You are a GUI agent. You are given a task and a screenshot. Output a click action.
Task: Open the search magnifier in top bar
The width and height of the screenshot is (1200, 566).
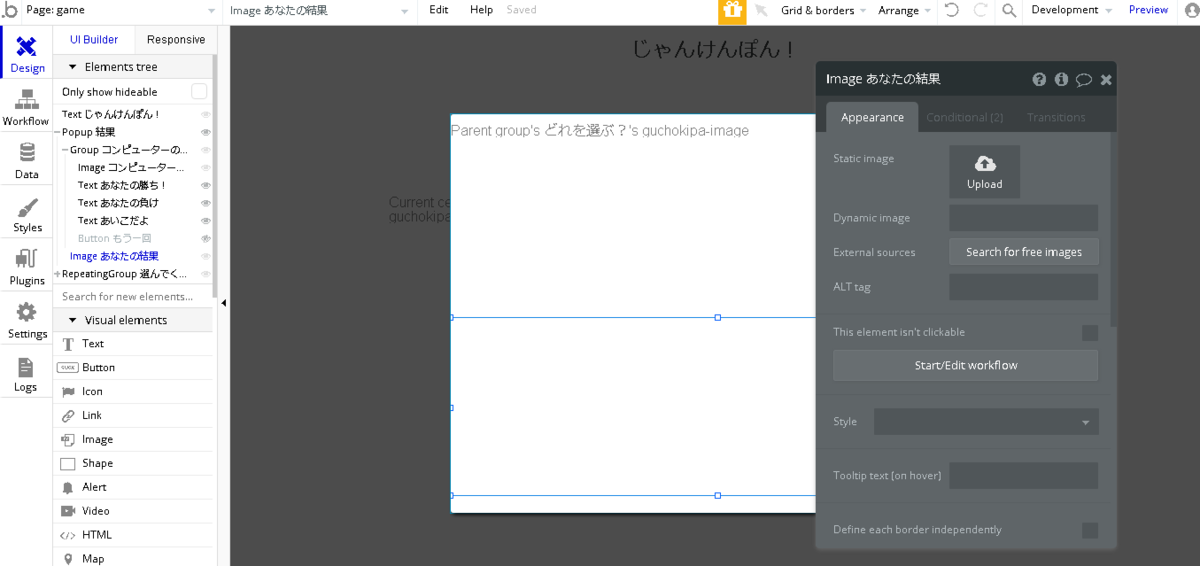pyautogui.click(x=1009, y=10)
